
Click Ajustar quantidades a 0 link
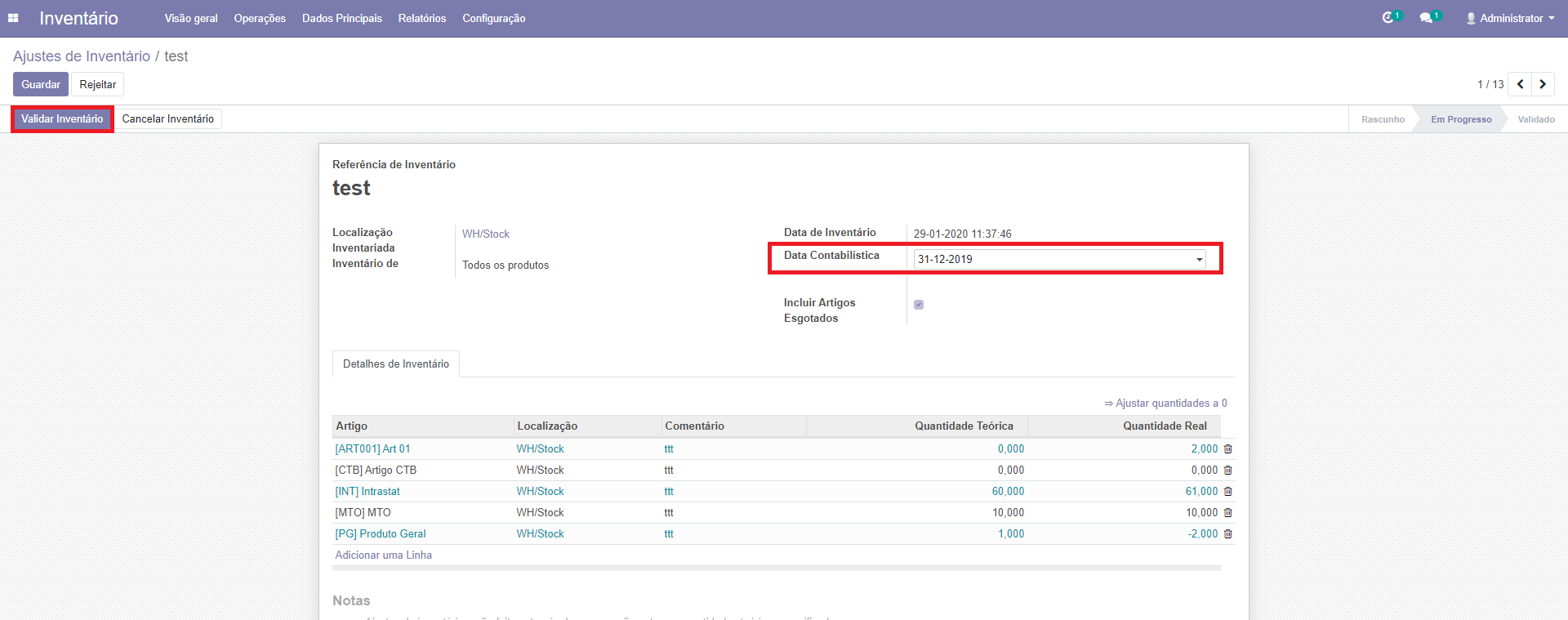(1165, 404)
